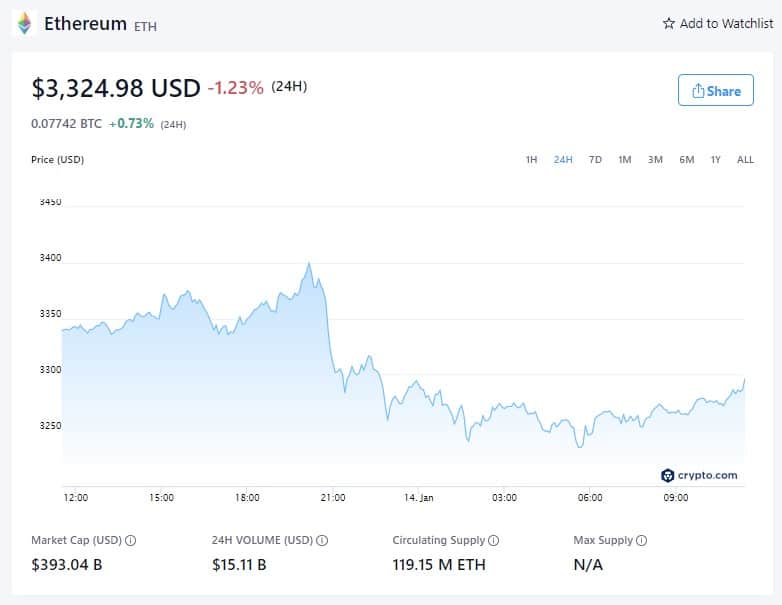Screen dimensions: 782x605
Task: Click the $393.04 B market cap value
Action: click(67, 565)
